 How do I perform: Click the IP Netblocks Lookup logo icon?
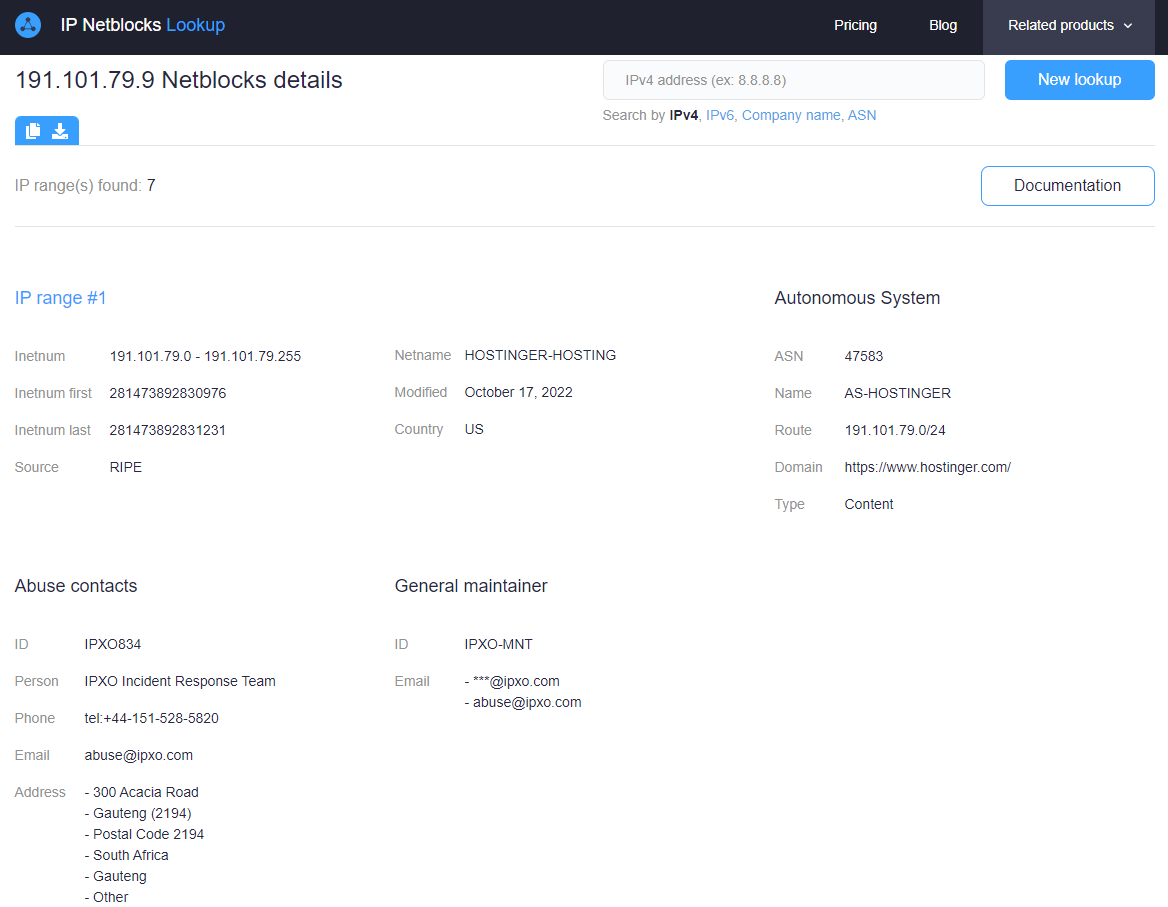[x=28, y=25]
